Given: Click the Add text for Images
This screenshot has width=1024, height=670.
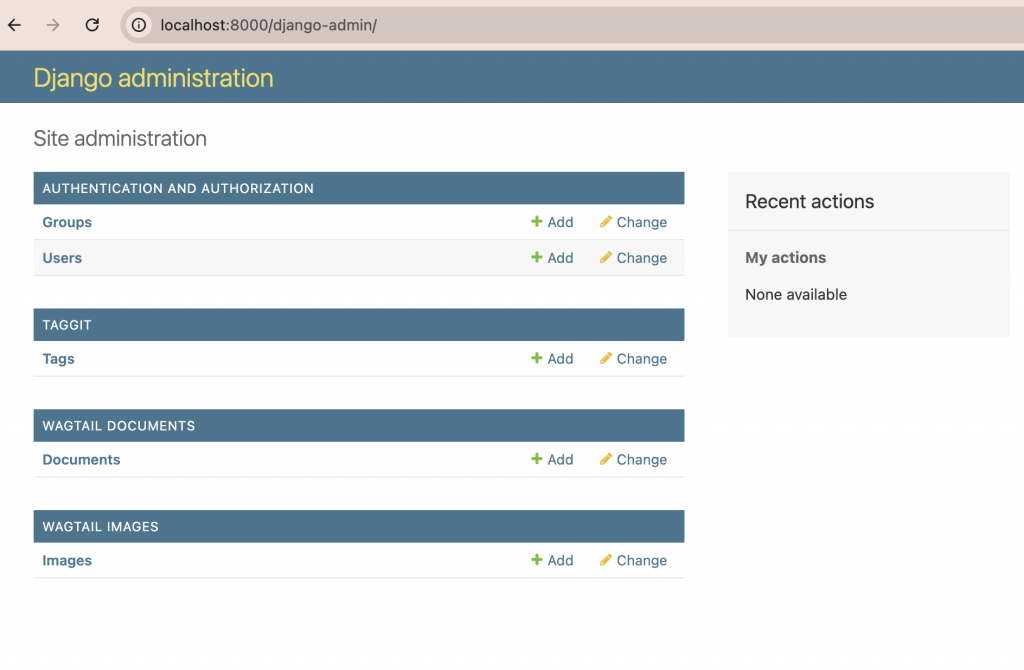Looking at the screenshot, I should click(x=560, y=560).
